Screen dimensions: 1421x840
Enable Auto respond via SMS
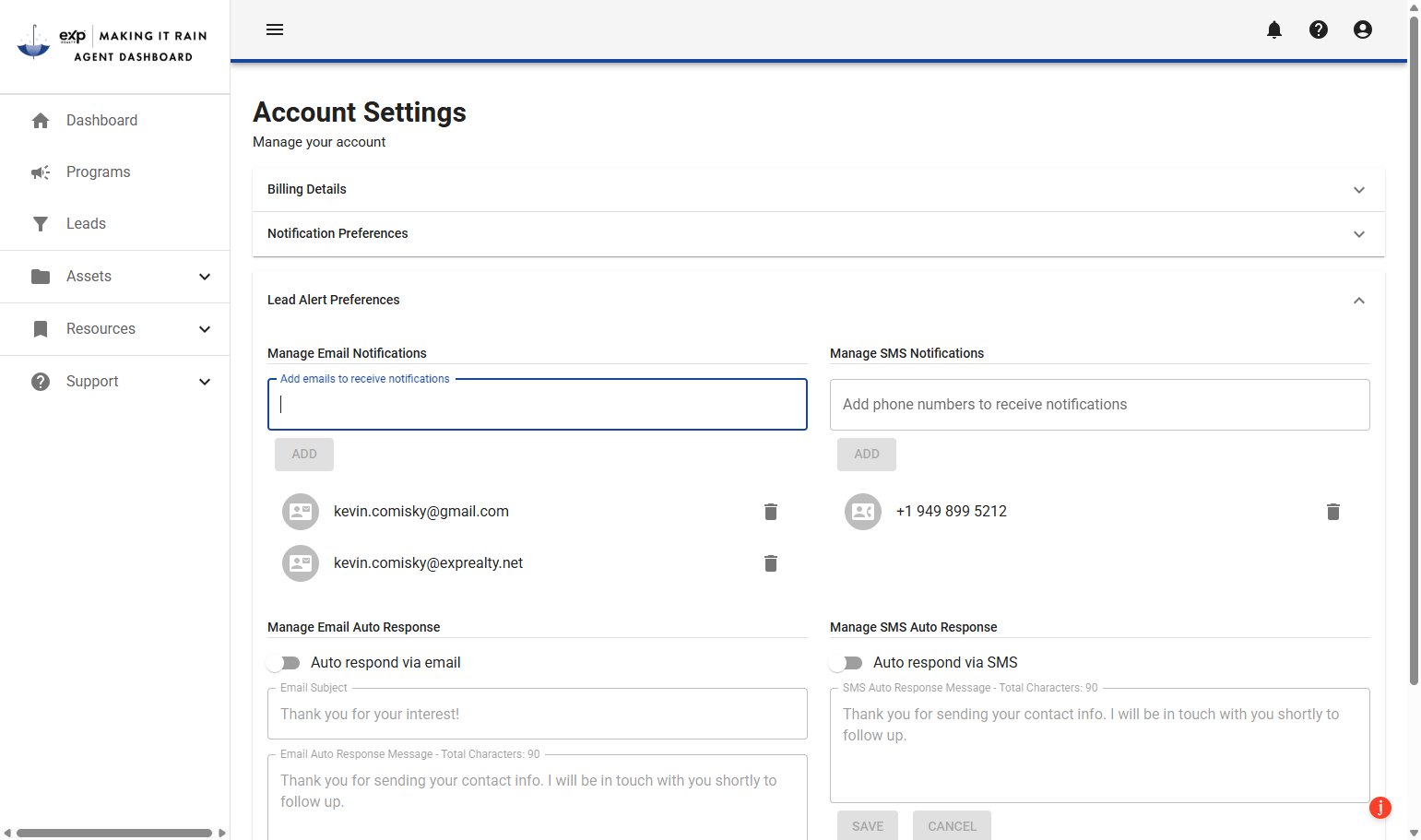(x=847, y=663)
